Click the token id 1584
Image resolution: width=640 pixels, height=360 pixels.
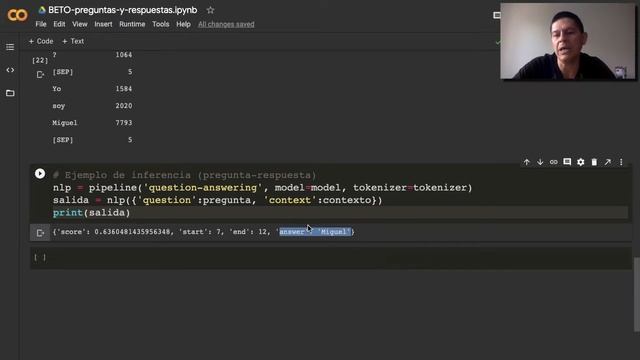tap(124, 89)
